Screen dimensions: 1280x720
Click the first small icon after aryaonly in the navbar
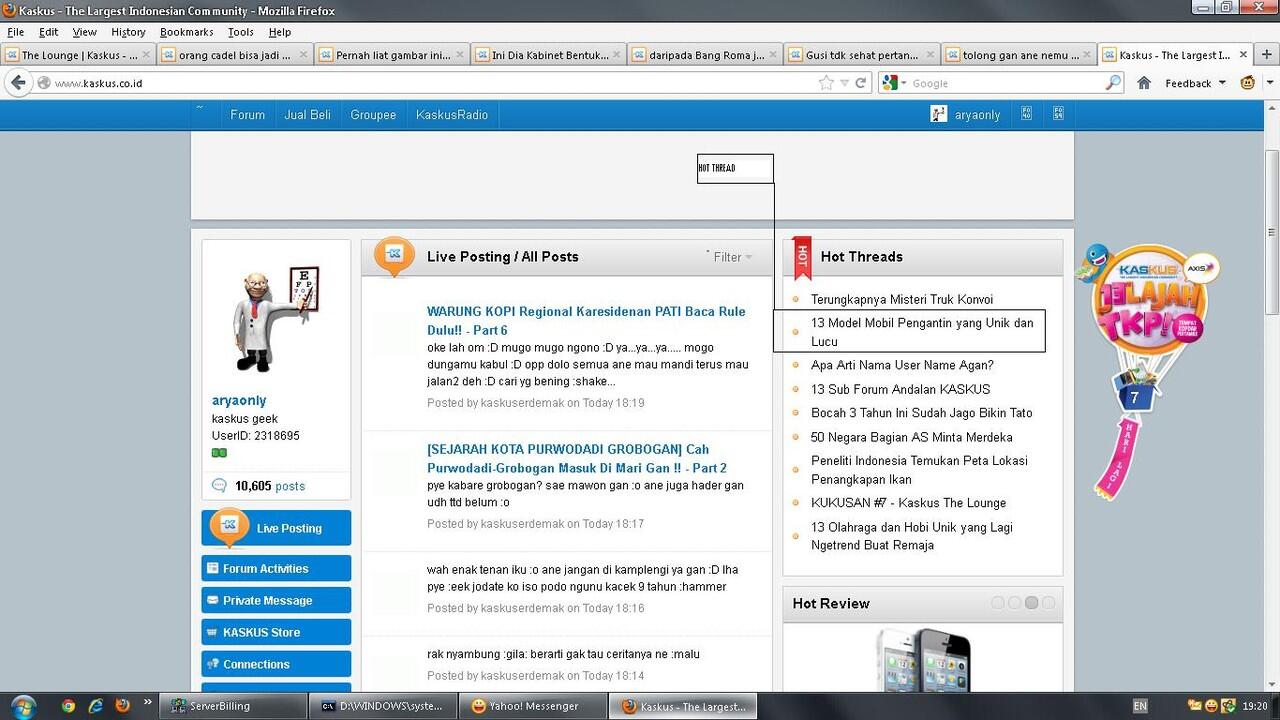tap(1026, 114)
